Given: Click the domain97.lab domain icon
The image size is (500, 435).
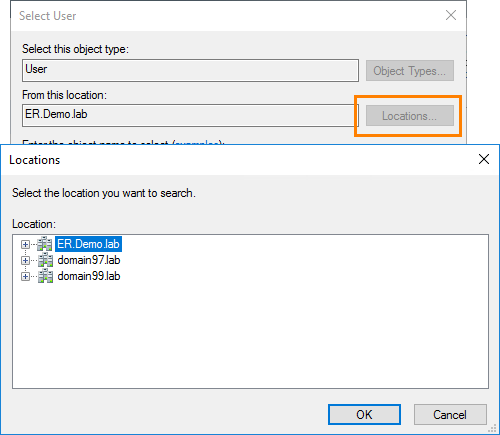Looking at the screenshot, I should coord(45,260).
